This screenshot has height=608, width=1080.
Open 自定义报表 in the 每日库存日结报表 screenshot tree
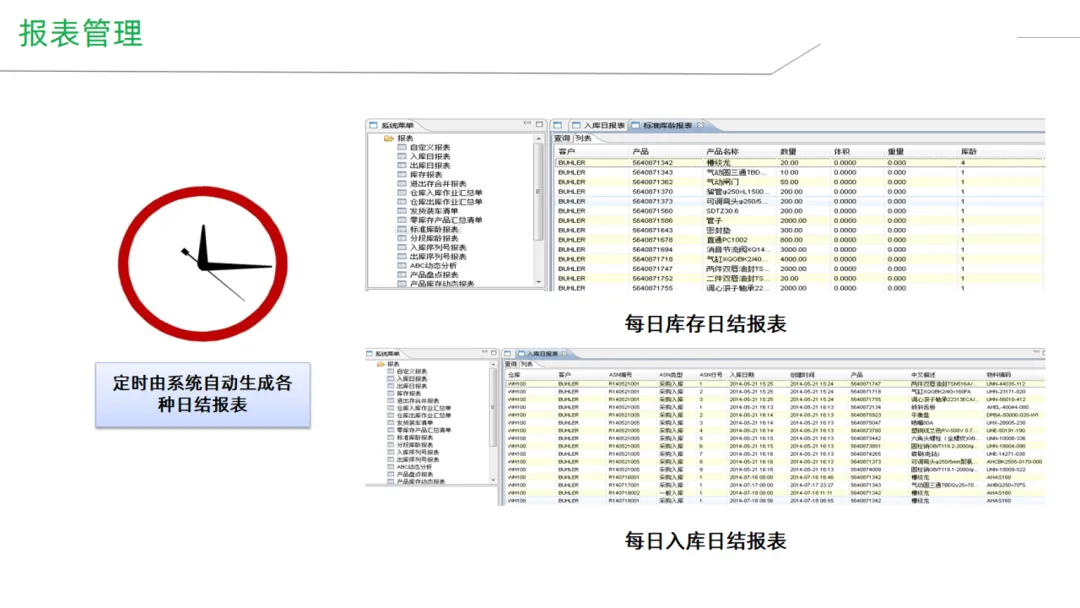(430, 147)
